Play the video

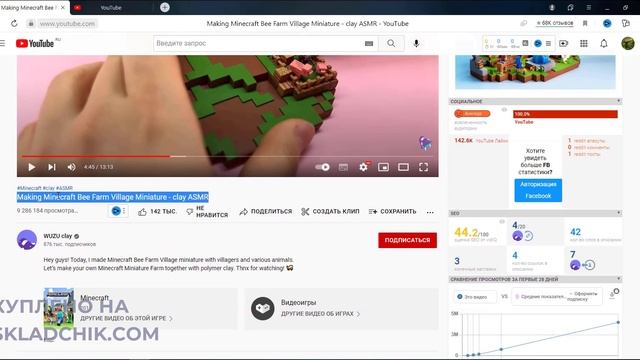31,167
